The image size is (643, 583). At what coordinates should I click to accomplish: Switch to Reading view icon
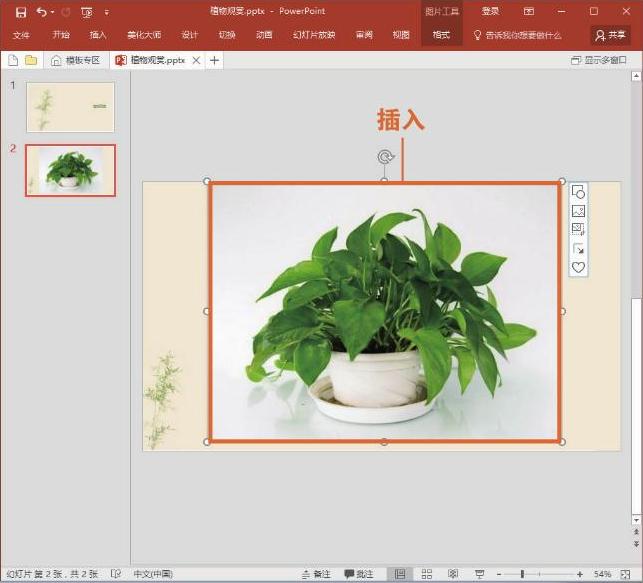tap(453, 574)
